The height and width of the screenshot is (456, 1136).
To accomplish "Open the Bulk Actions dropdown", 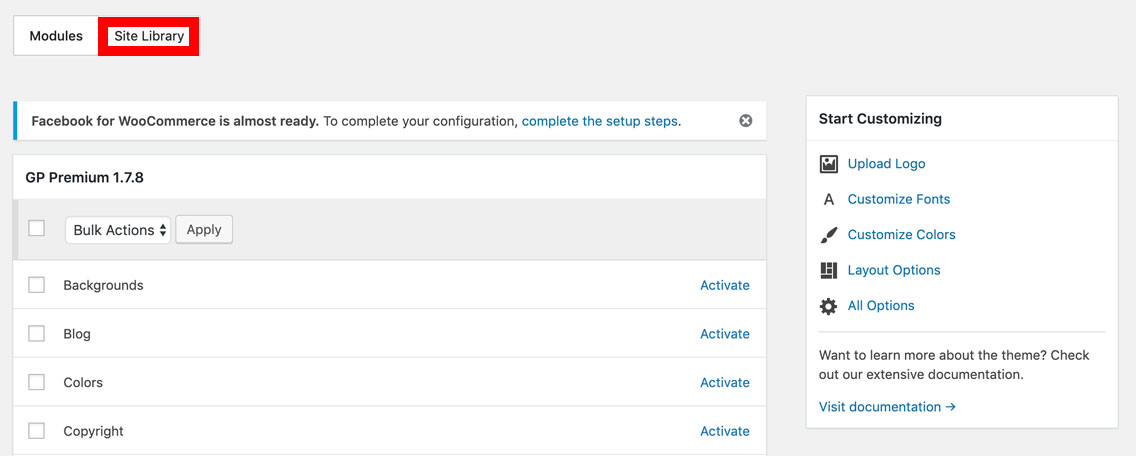I will pyautogui.click(x=118, y=230).
